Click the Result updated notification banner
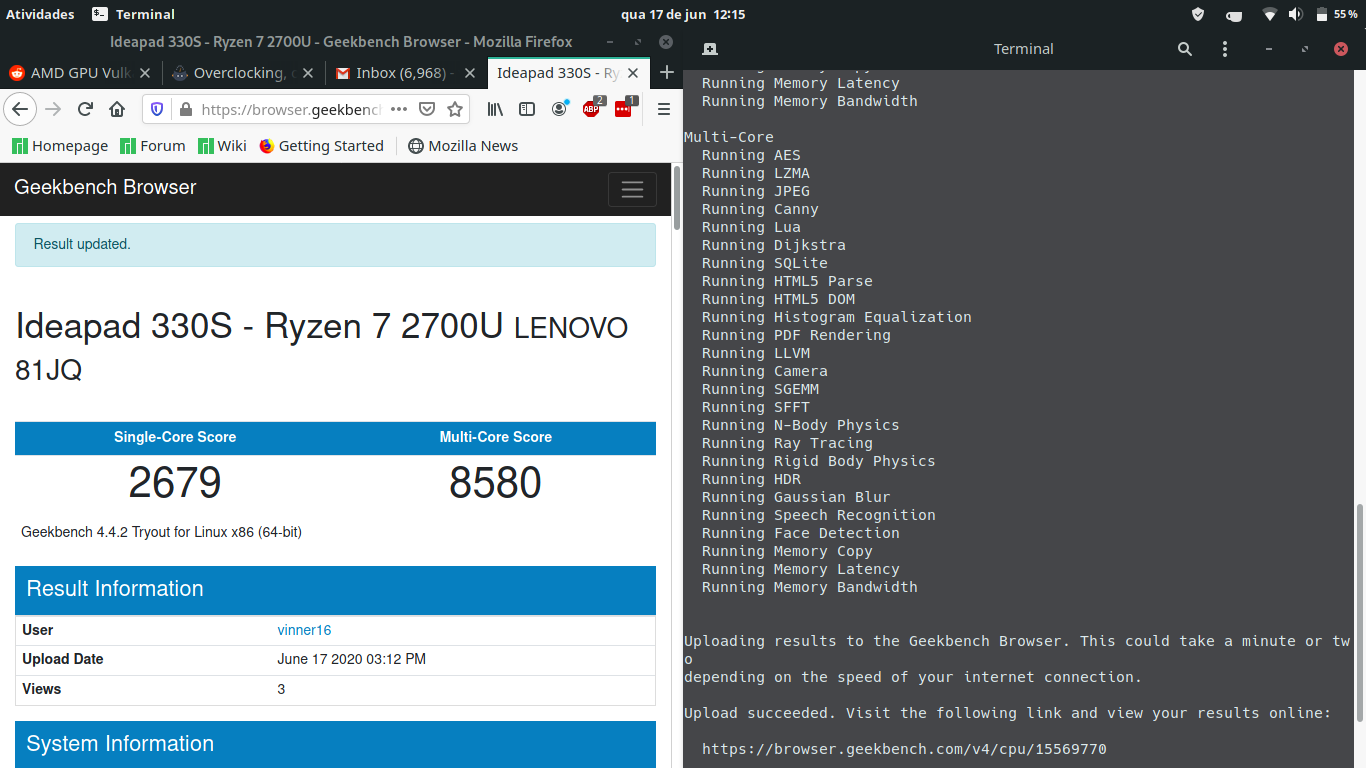This screenshot has width=1366, height=768. (x=335, y=244)
